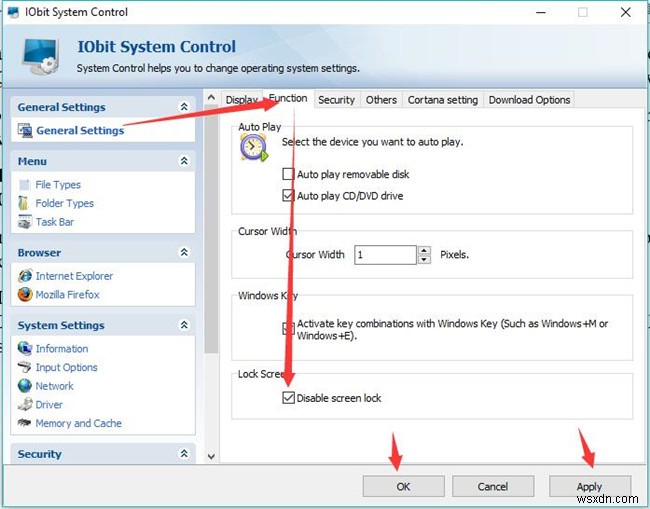
Task: Click sidebar scrollbar up arrow
Action: pos(211,97)
